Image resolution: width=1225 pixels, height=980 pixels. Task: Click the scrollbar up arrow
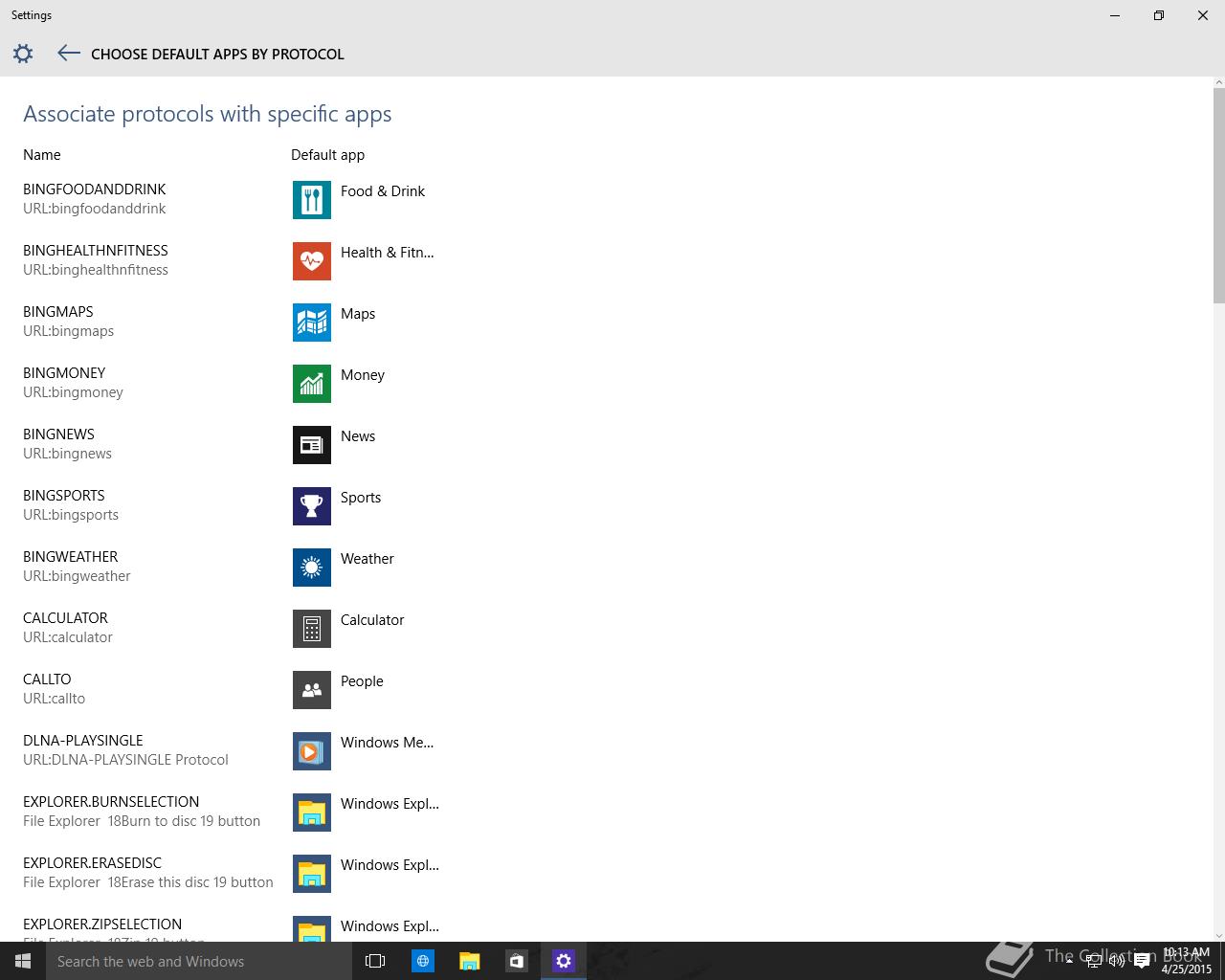coord(1218,83)
